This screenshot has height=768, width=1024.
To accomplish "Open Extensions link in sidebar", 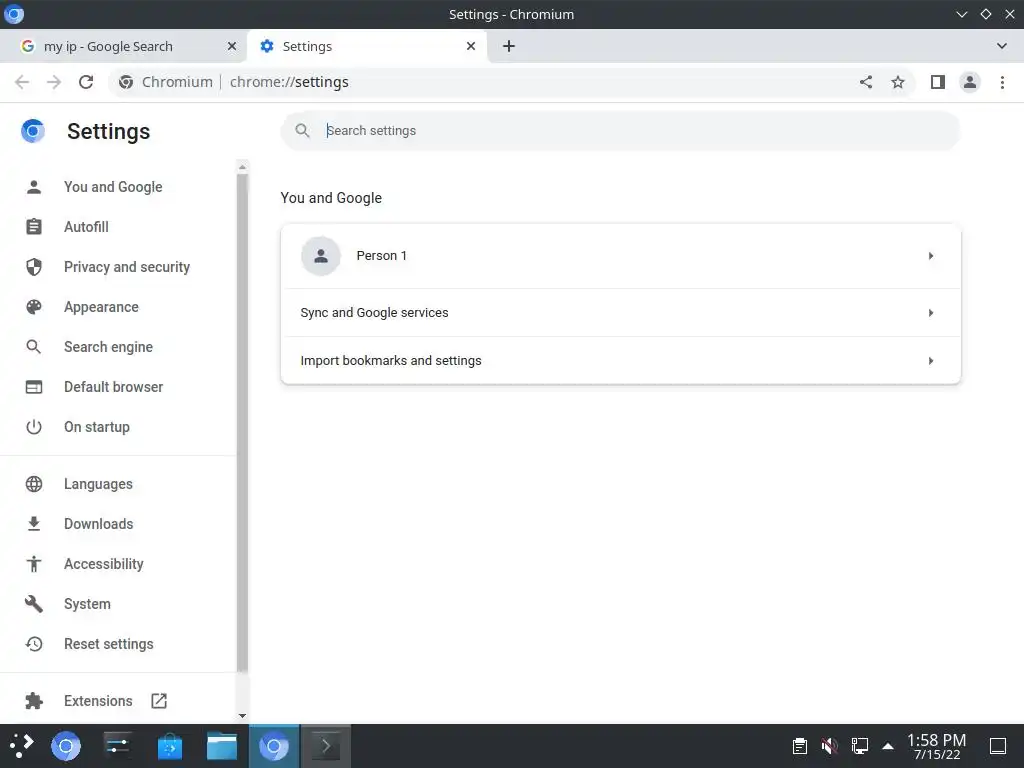I will coord(98,701).
